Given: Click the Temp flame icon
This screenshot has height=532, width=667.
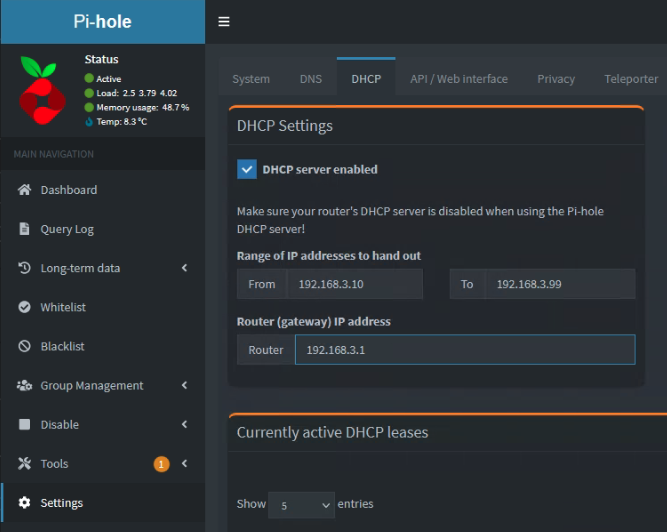Looking at the screenshot, I should coord(89,122).
